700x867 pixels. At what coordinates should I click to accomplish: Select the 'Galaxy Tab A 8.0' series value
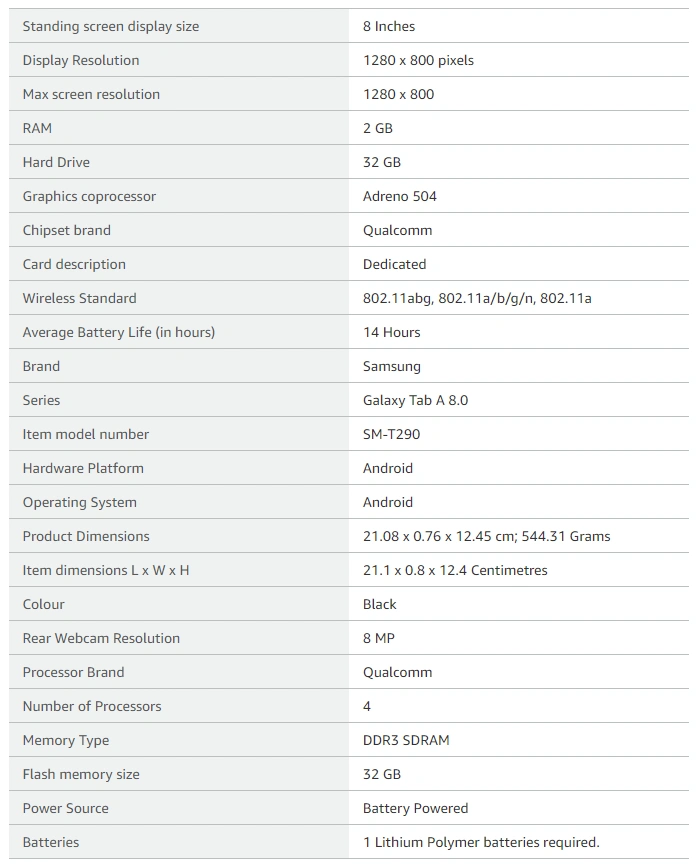tap(415, 400)
